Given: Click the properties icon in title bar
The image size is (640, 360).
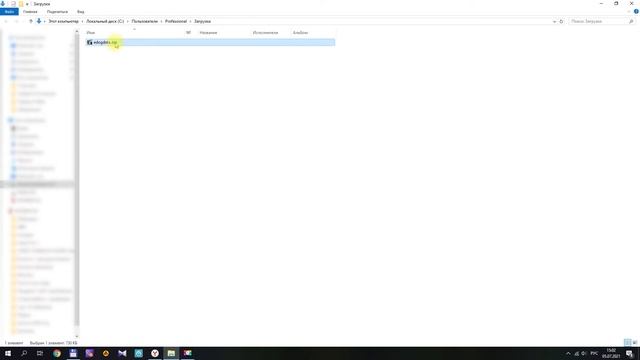Looking at the screenshot, I should (13, 4).
